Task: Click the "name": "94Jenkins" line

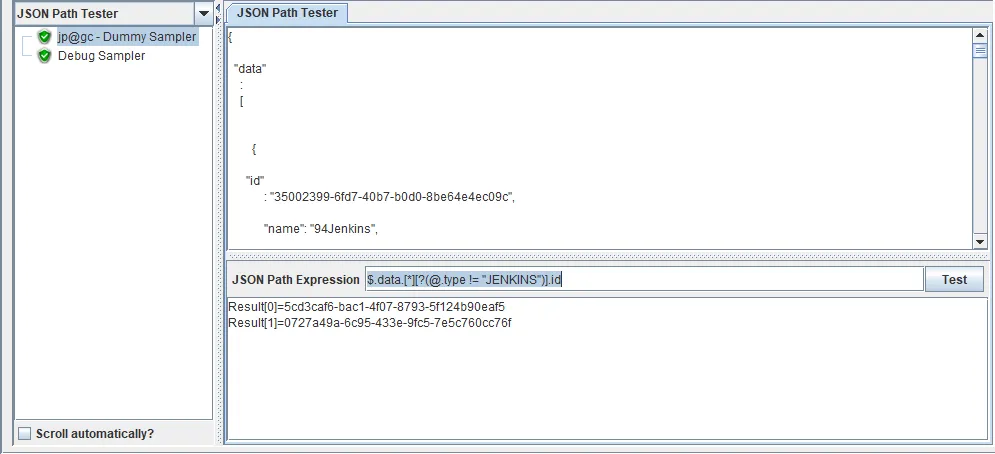Action: coord(321,229)
